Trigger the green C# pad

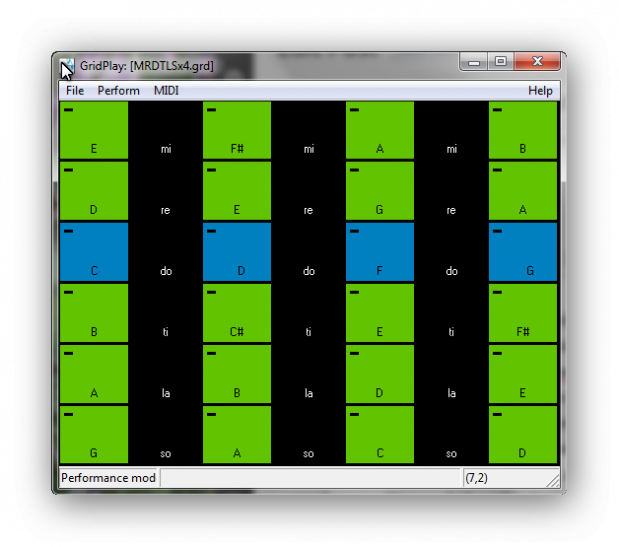pos(237,313)
